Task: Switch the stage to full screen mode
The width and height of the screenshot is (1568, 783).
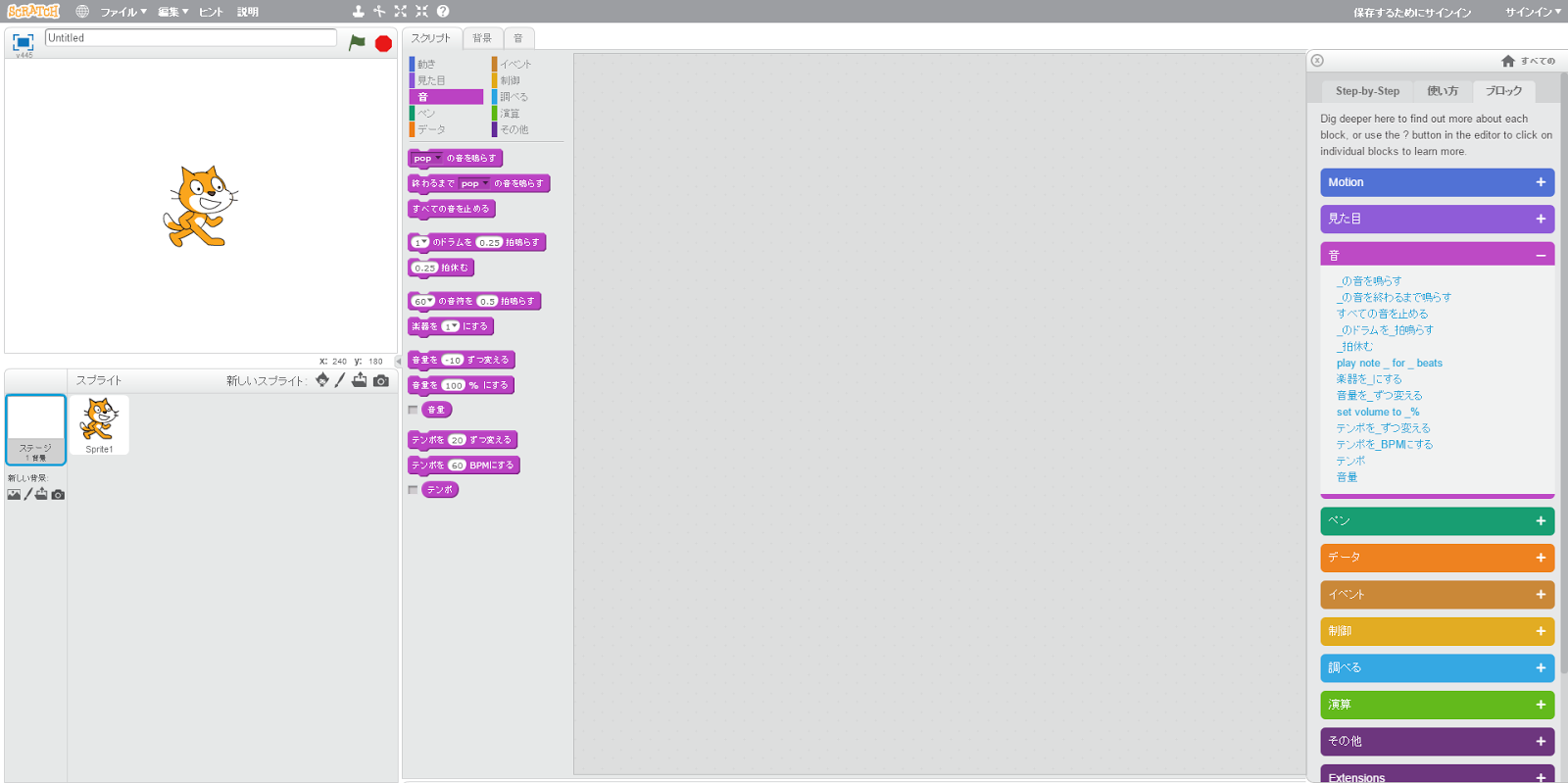Action: (x=24, y=42)
